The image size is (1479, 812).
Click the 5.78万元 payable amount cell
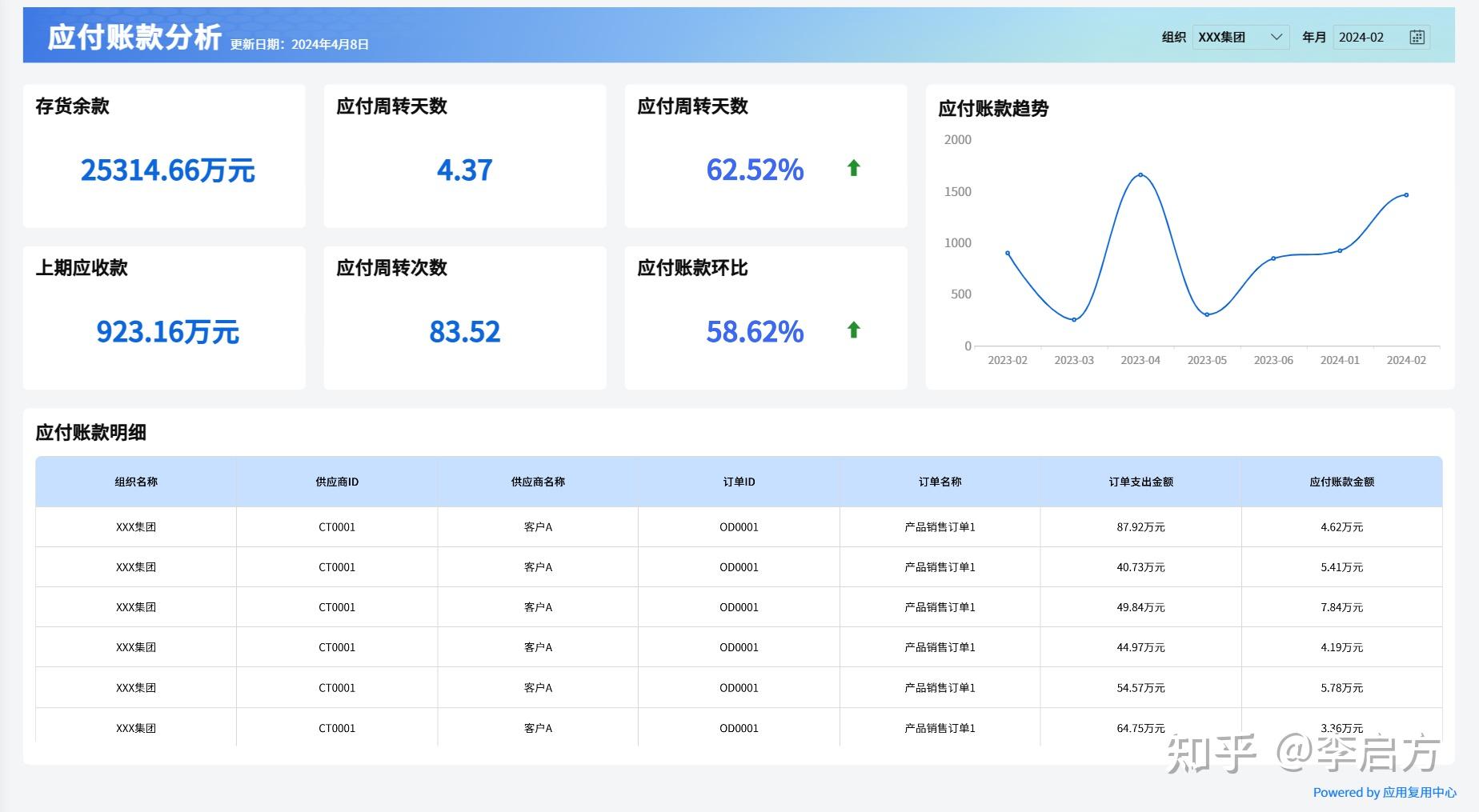pyautogui.click(x=1341, y=688)
